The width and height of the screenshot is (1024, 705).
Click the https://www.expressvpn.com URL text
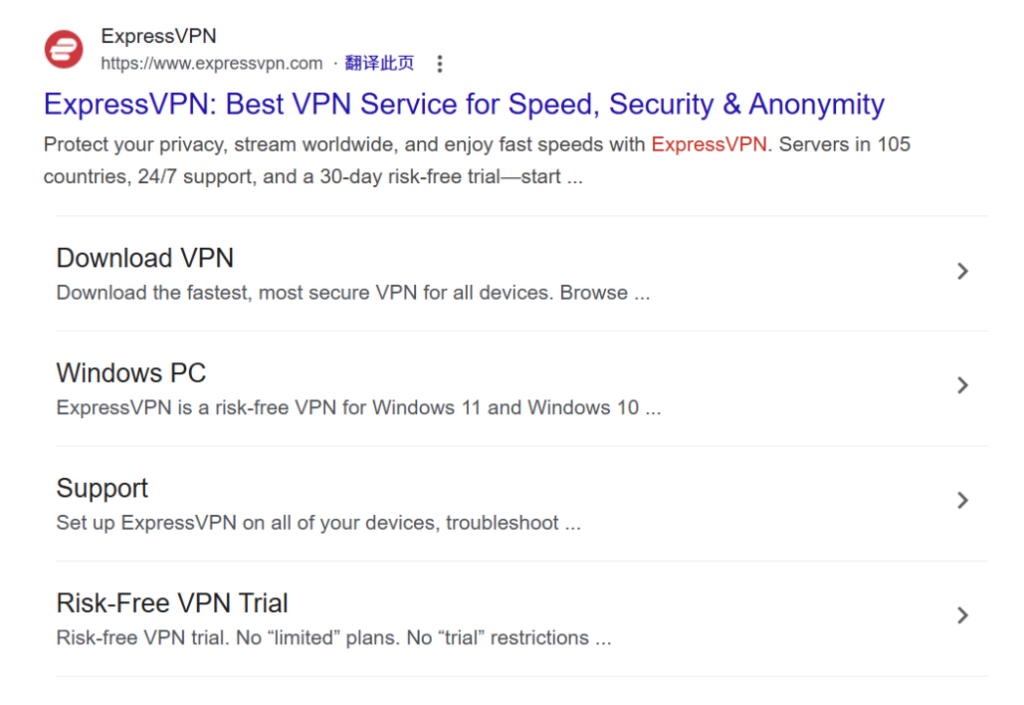pos(212,63)
